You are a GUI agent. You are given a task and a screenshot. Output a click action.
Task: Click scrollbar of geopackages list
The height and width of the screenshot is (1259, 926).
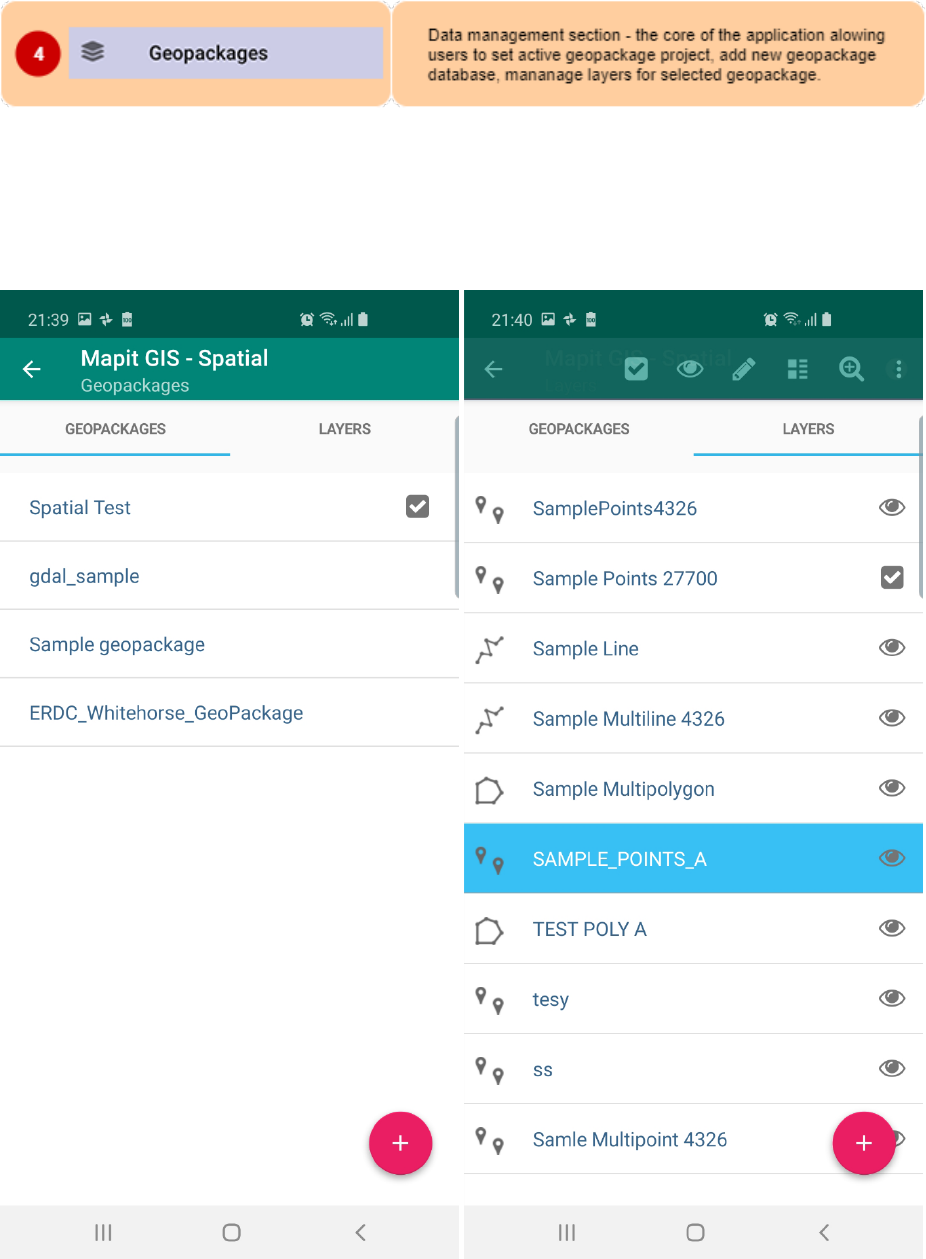coord(457,507)
